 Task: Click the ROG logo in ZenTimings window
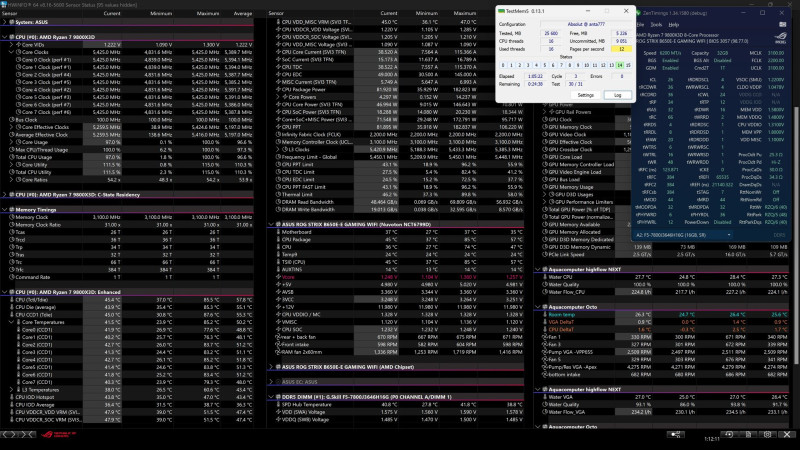point(780,38)
